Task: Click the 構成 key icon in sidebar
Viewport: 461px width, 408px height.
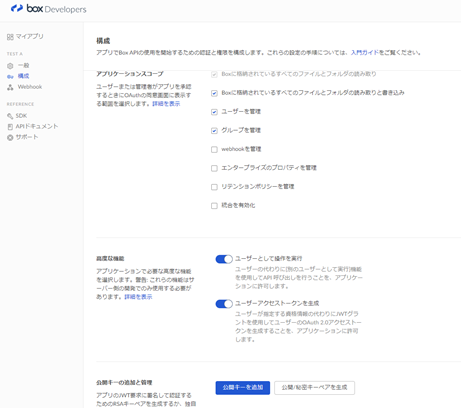Action: (10, 76)
